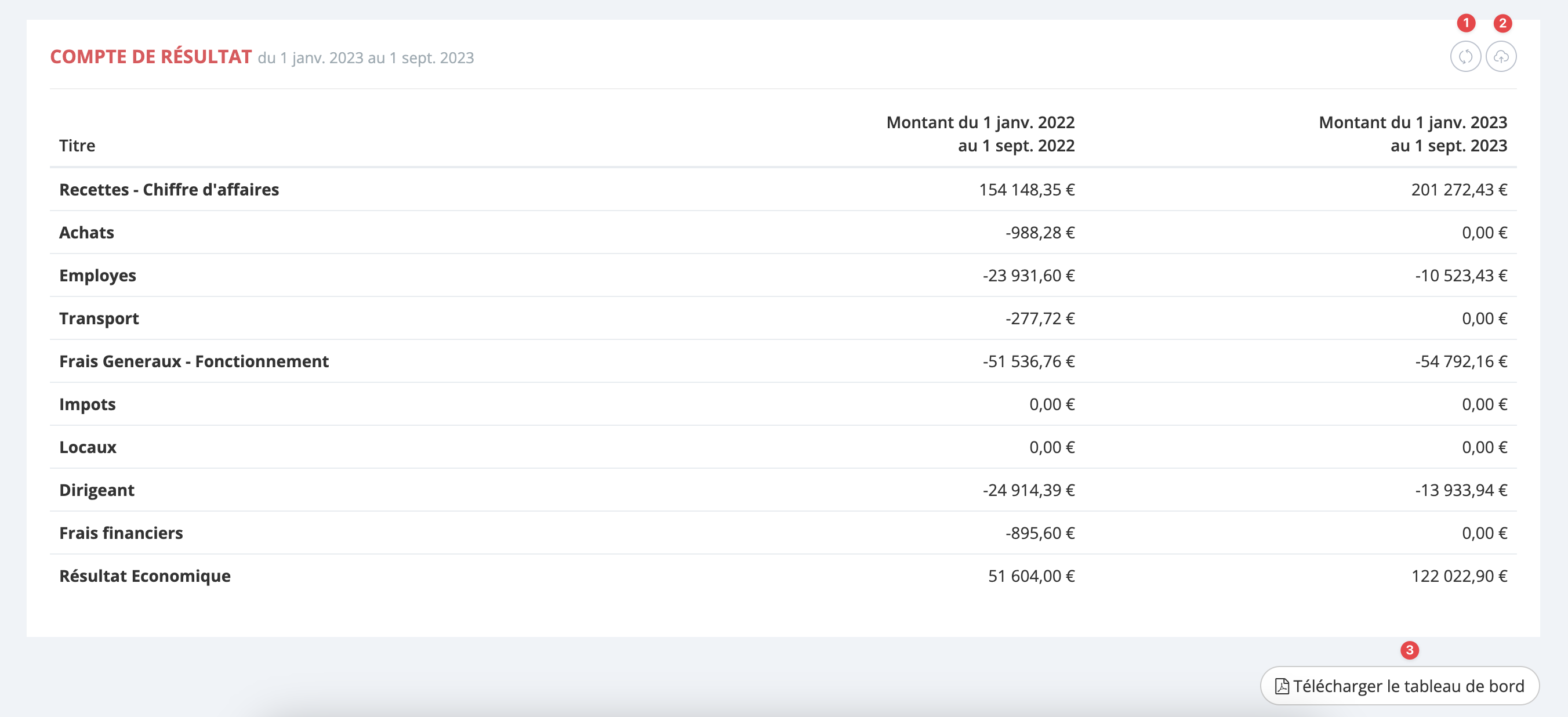1568x717 pixels.
Task: Click the -10 523,43 € Employes value
Action: click(1461, 276)
